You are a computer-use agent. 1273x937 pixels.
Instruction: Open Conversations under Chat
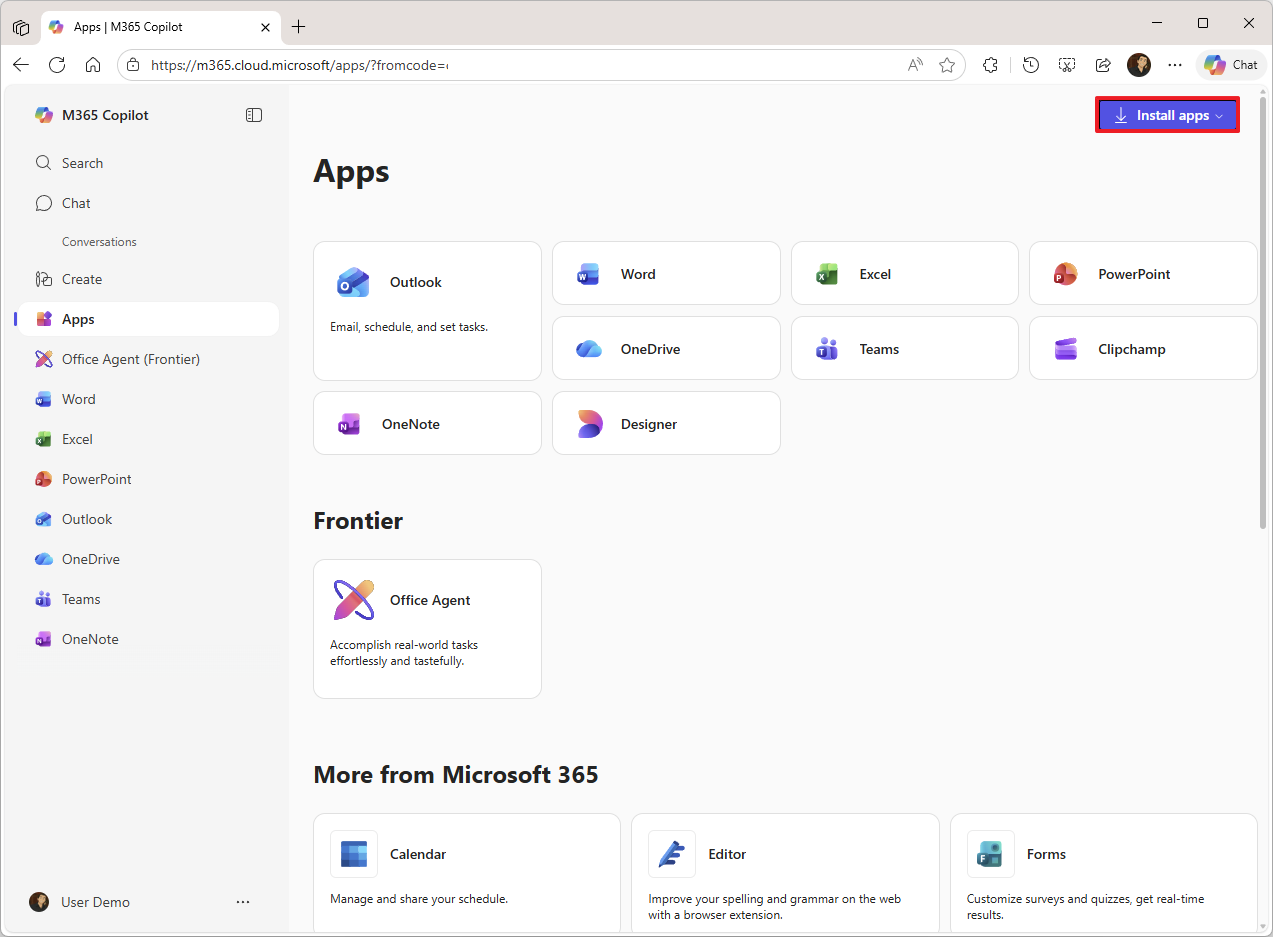99,241
